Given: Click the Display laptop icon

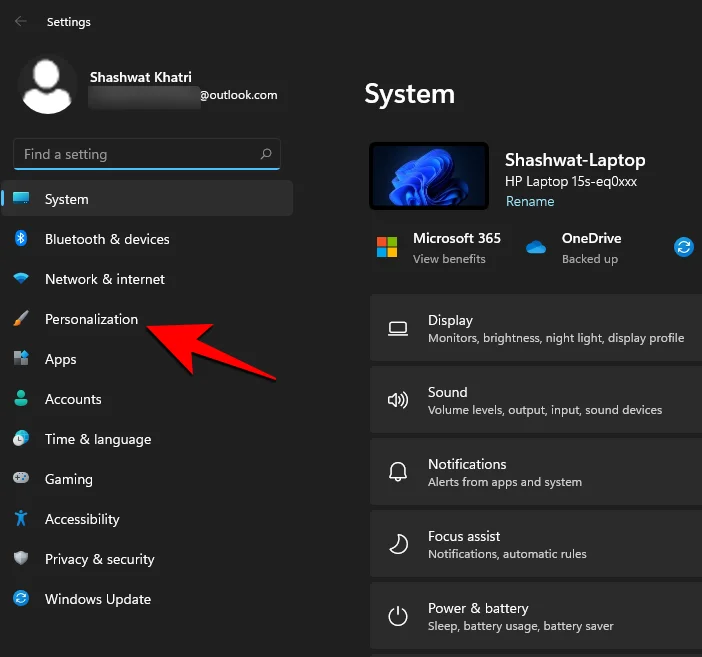Looking at the screenshot, I should (x=398, y=329).
